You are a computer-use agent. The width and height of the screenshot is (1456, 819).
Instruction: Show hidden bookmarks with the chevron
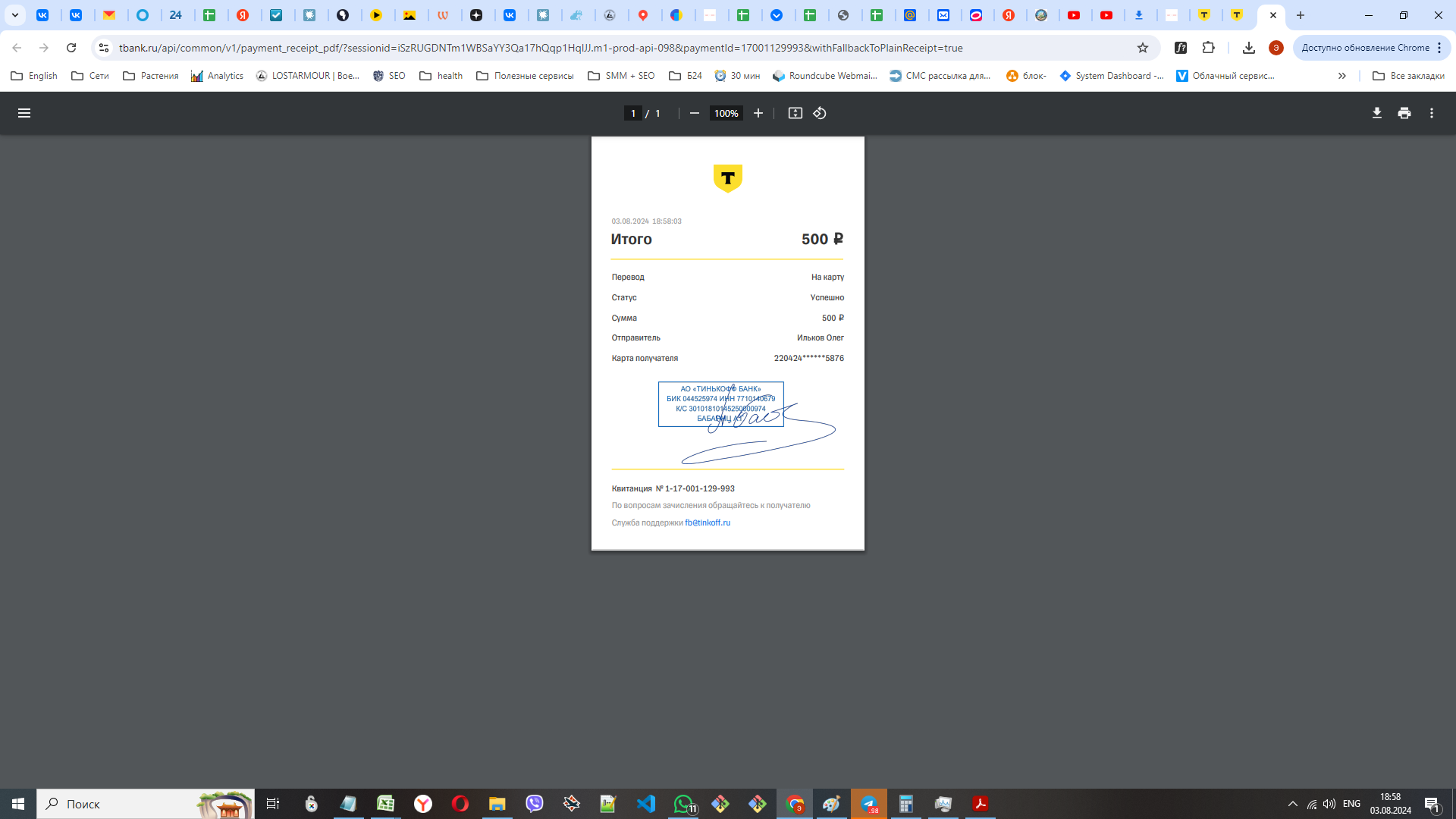tap(1342, 76)
